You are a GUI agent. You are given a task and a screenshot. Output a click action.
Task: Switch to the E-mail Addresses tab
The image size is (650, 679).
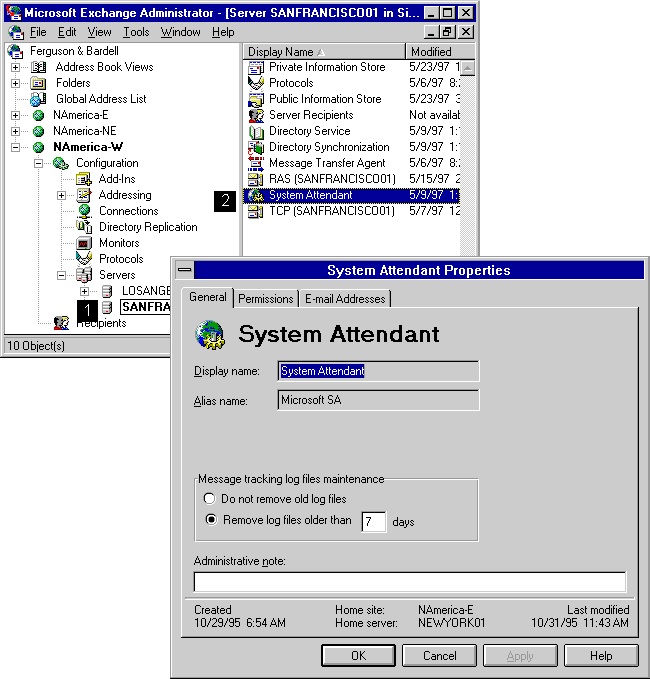[x=345, y=299]
